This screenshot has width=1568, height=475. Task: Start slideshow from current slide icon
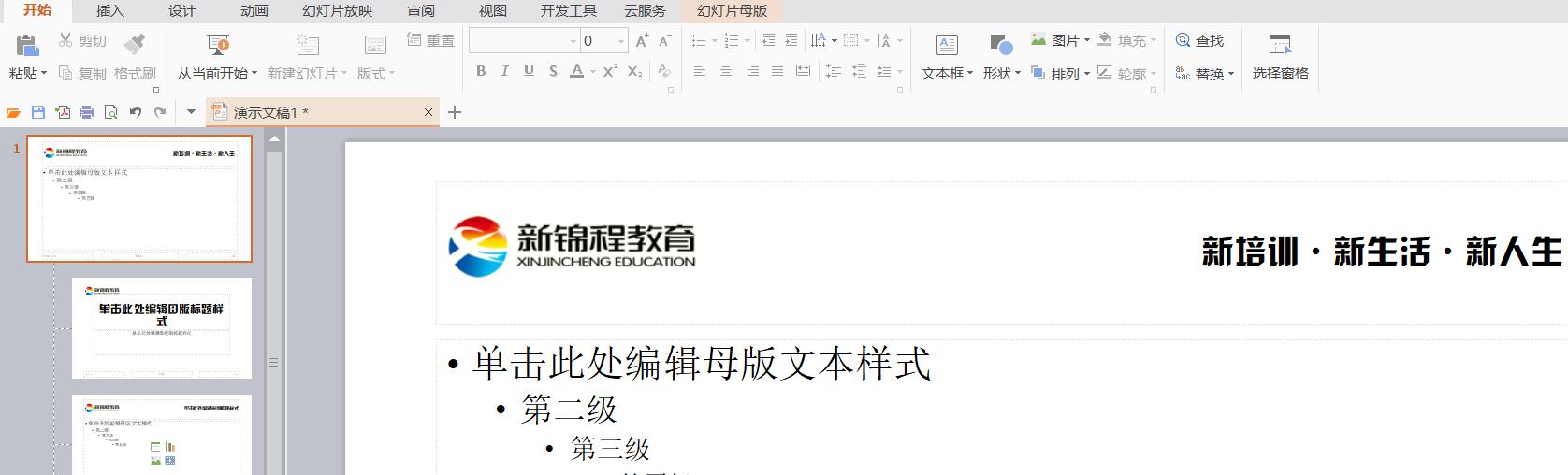coord(218,44)
